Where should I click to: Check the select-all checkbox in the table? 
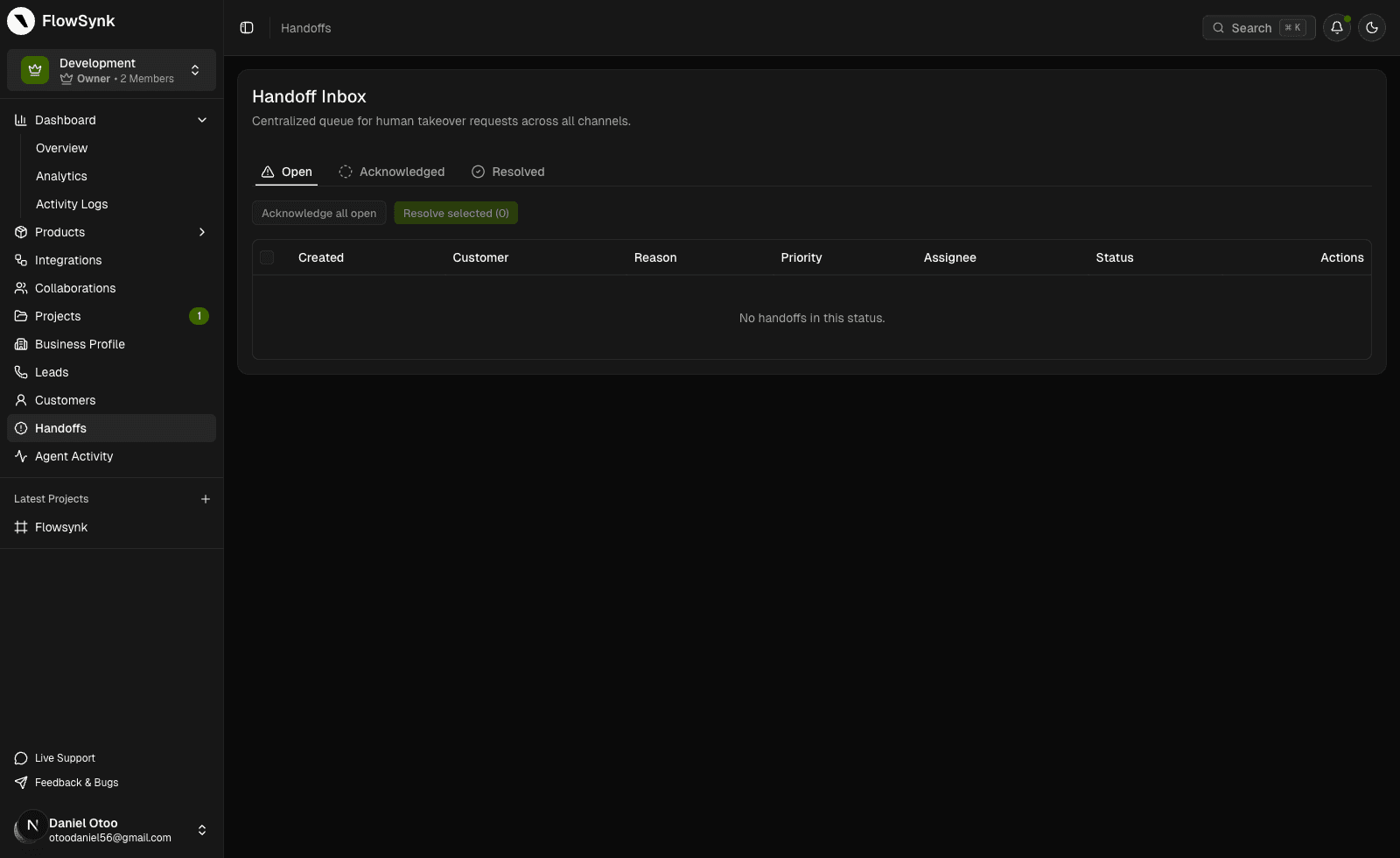click(x=268, y=257)
